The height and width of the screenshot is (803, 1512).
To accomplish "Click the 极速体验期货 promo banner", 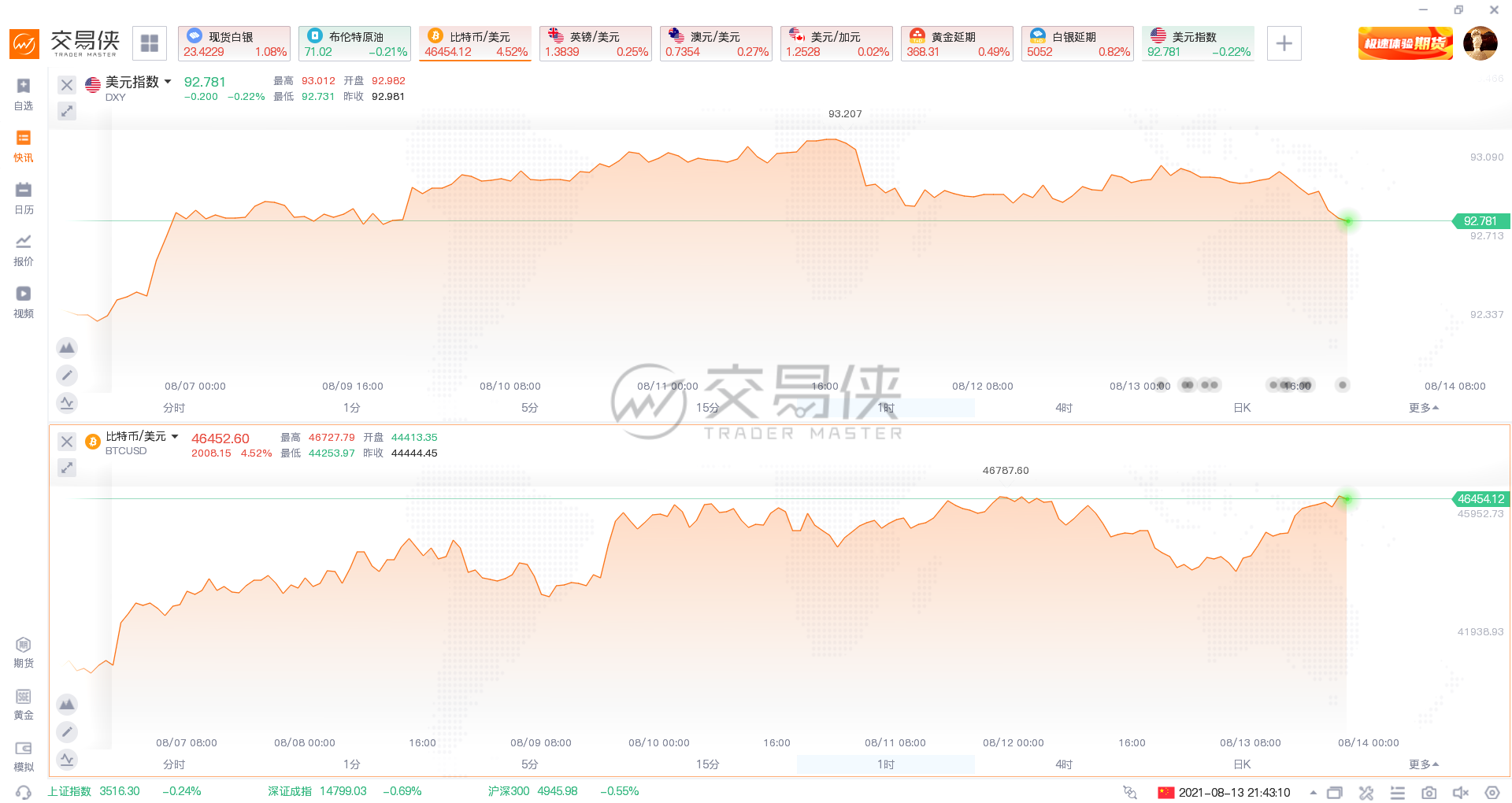I will coord(1405,43).
